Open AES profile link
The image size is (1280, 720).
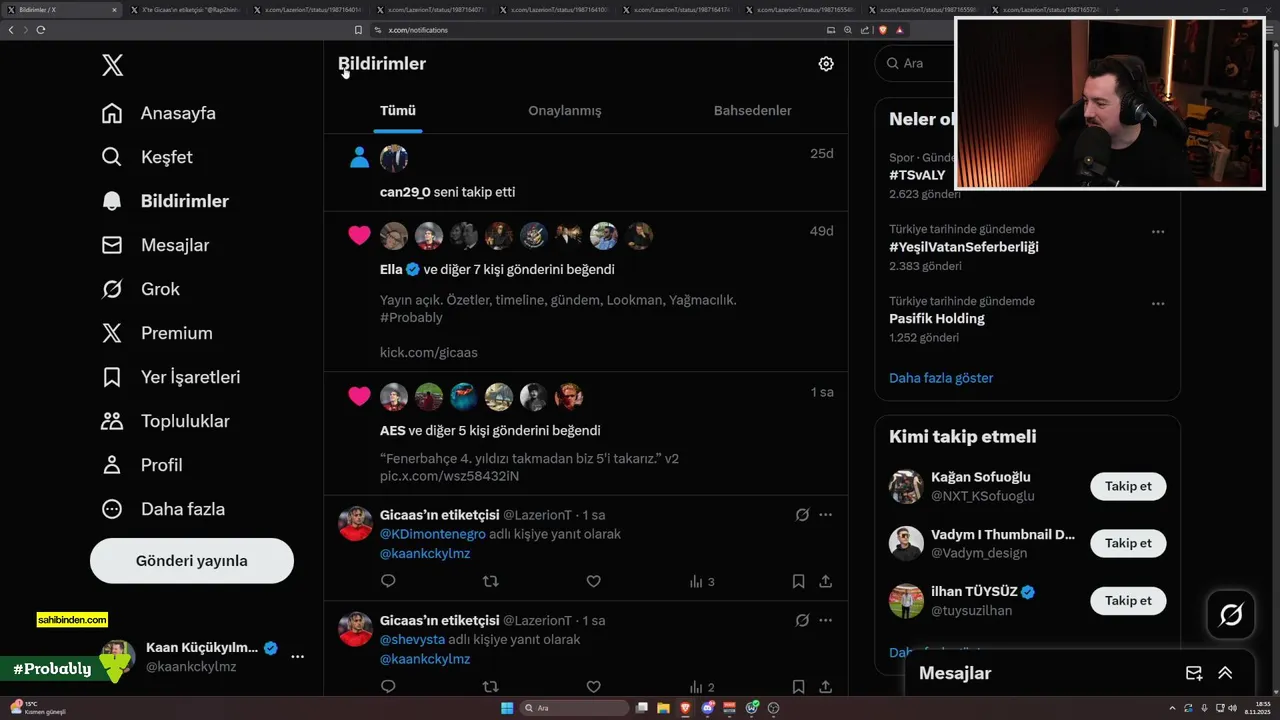(393, 431)
